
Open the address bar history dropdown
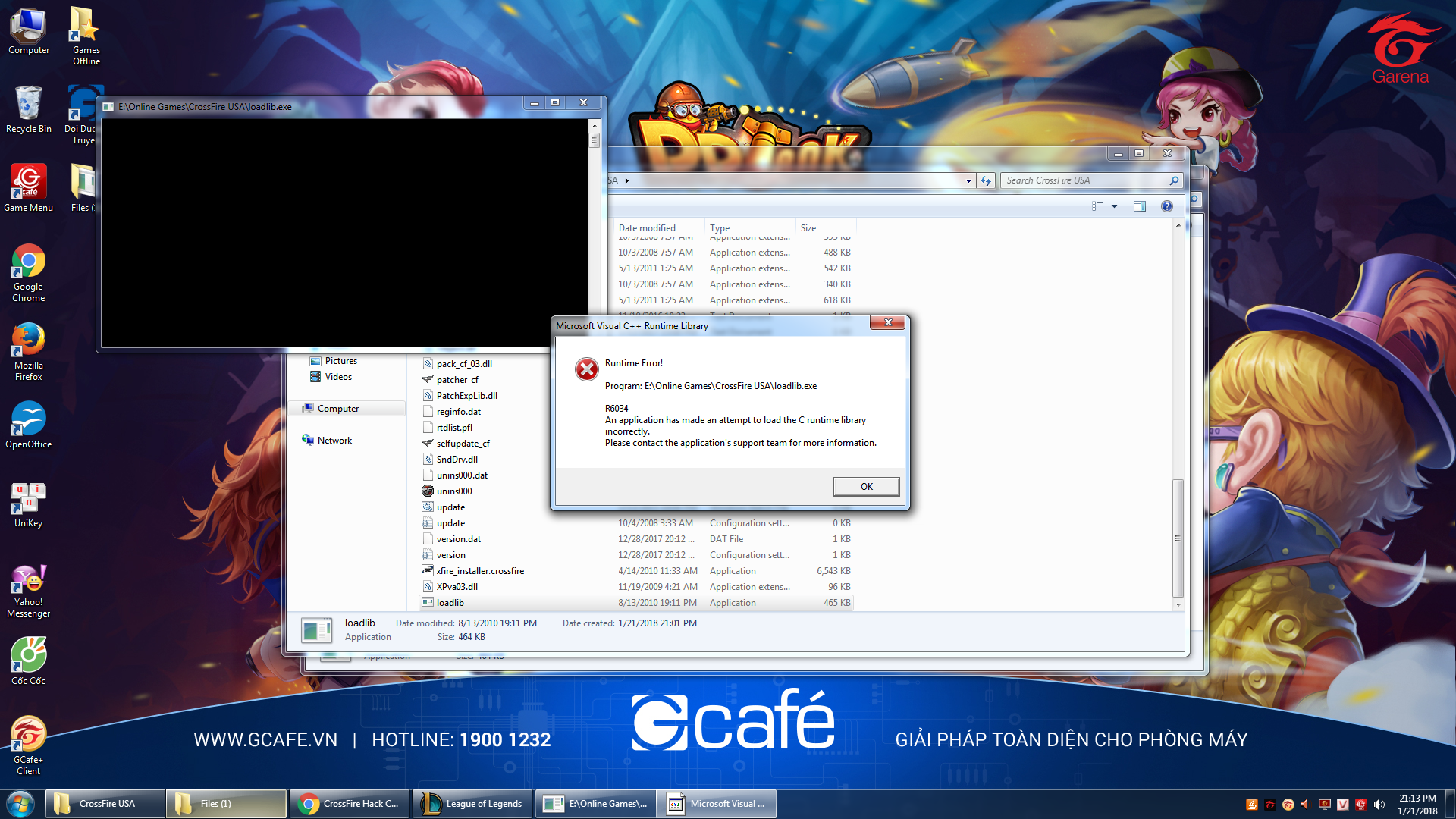[x=968, y=180]
